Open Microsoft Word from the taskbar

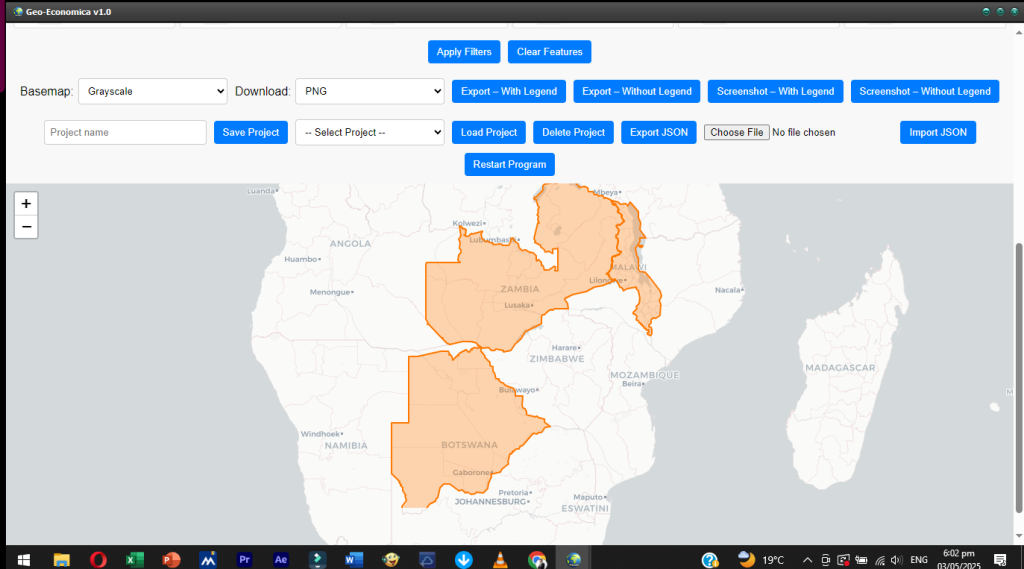tap(354, 560)
